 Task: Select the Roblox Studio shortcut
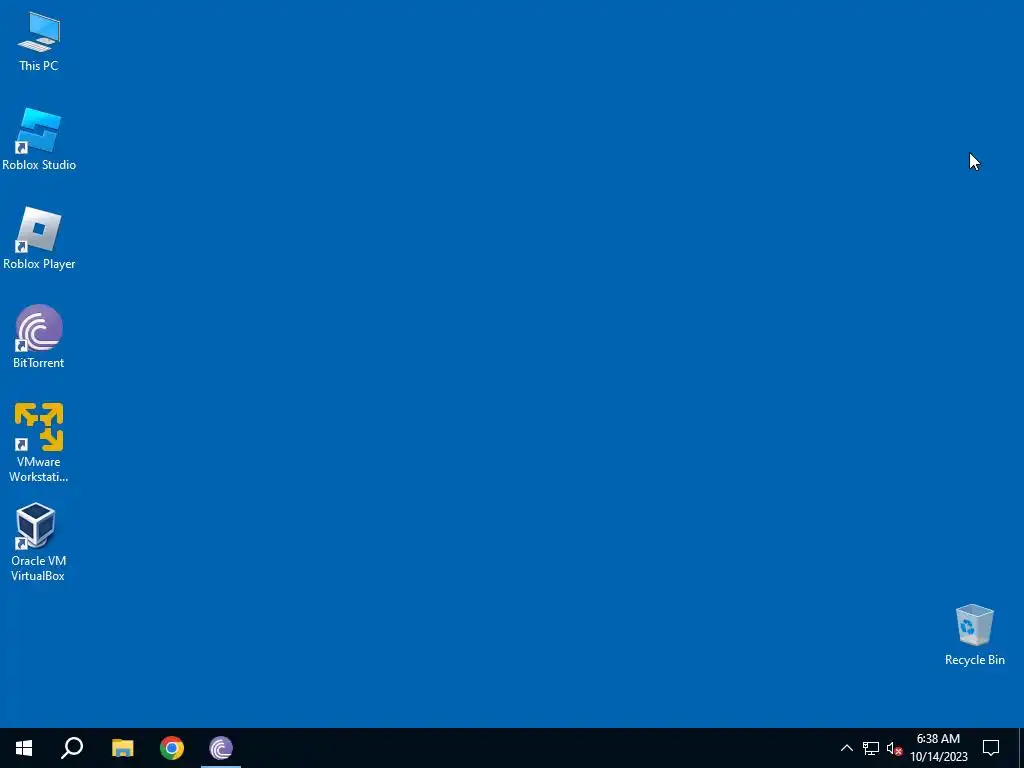(39, 140)
